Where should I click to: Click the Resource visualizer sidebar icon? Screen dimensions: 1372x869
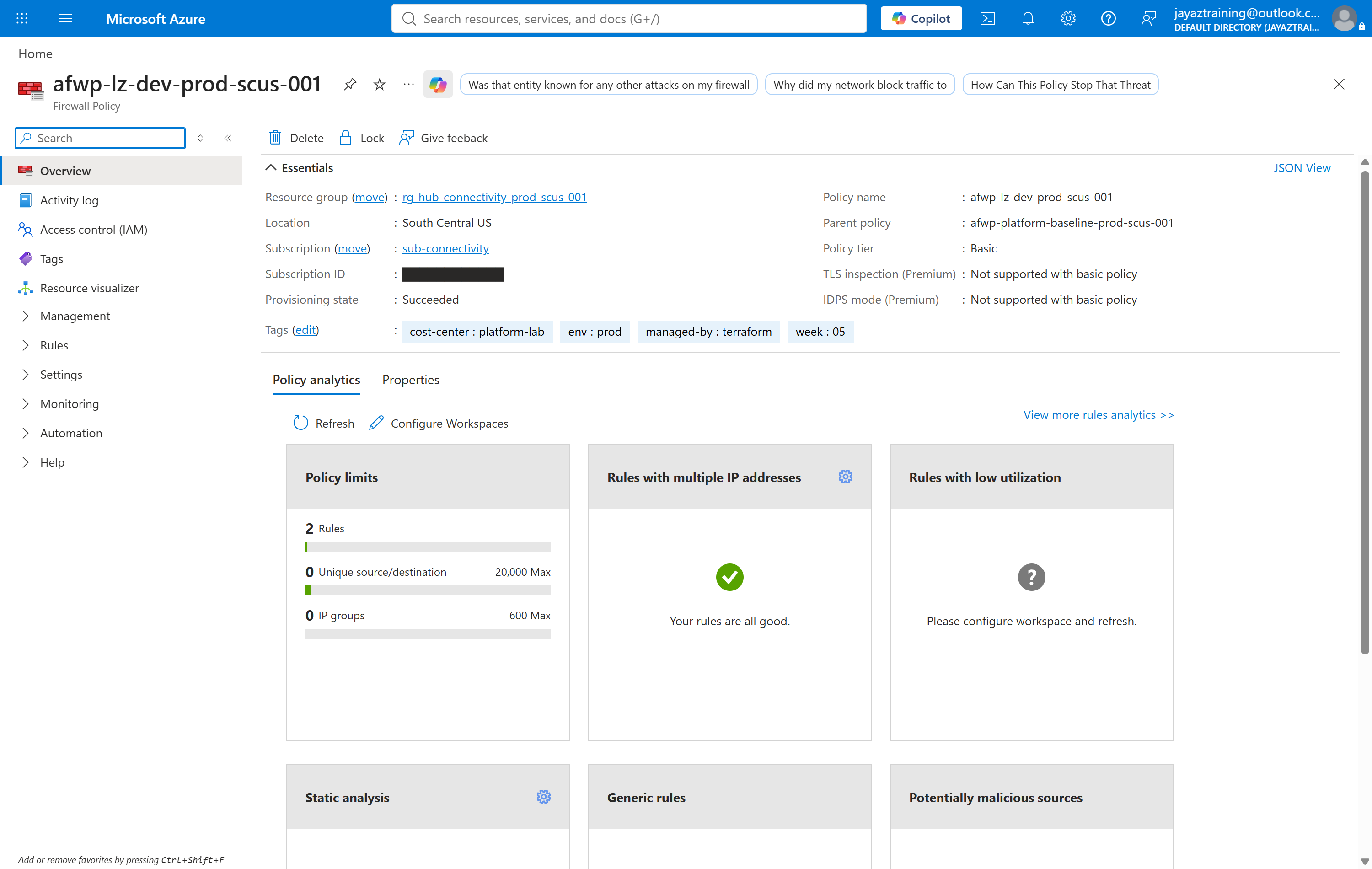tap(25, 288)
